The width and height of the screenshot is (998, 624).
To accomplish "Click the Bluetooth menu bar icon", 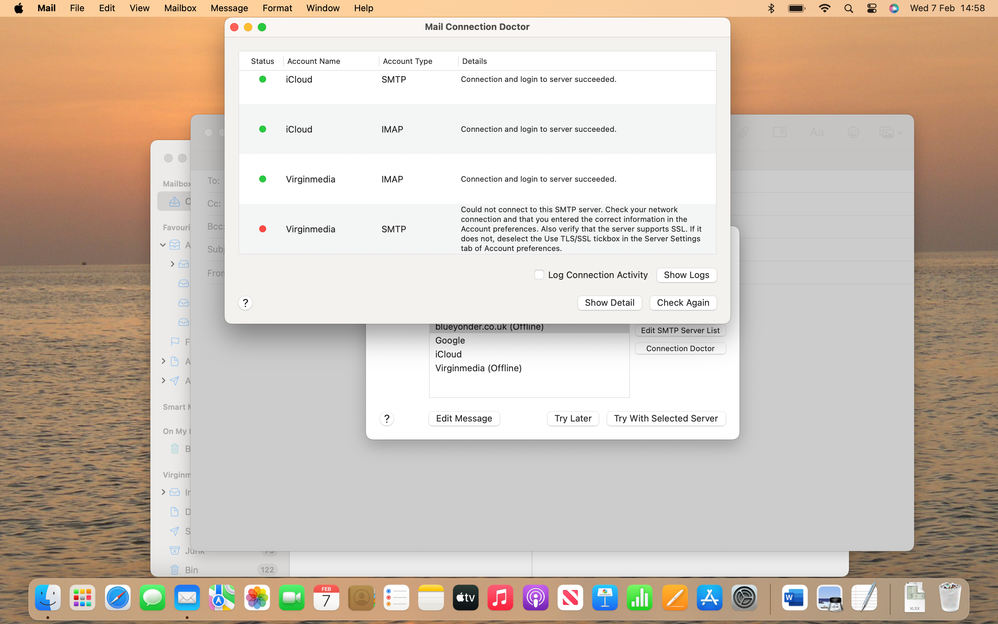I will pyautogui.click(x=771, y=8).
